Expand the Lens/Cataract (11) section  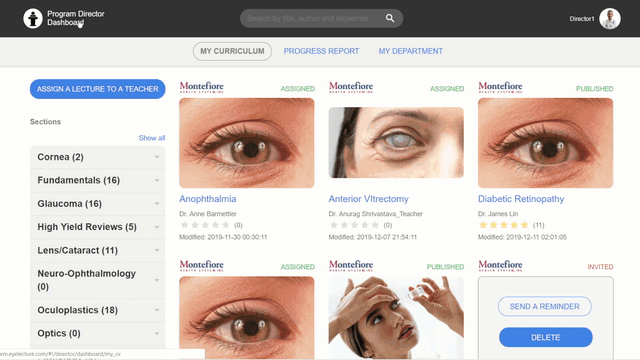pyautogui.click(x=98, y=250)
